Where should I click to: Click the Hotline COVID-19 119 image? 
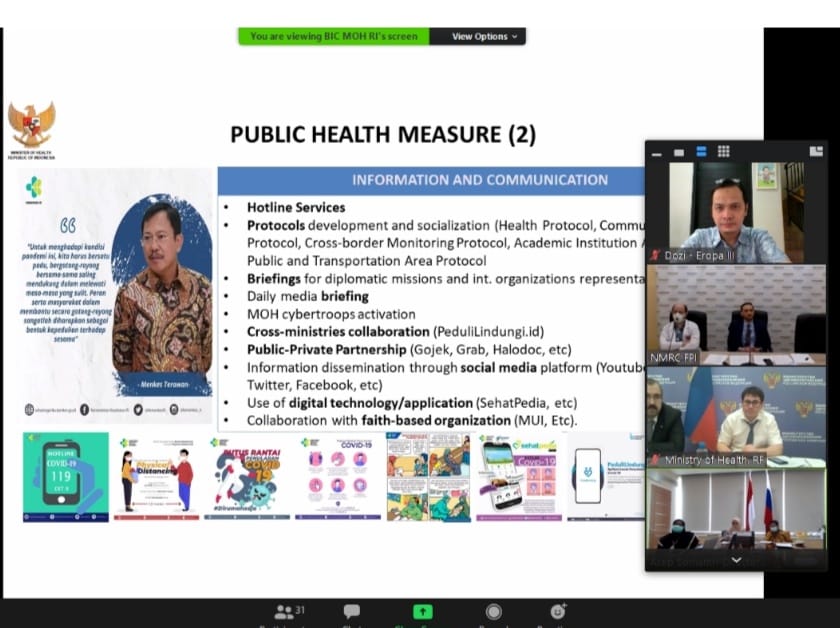(x=65, y=477)
